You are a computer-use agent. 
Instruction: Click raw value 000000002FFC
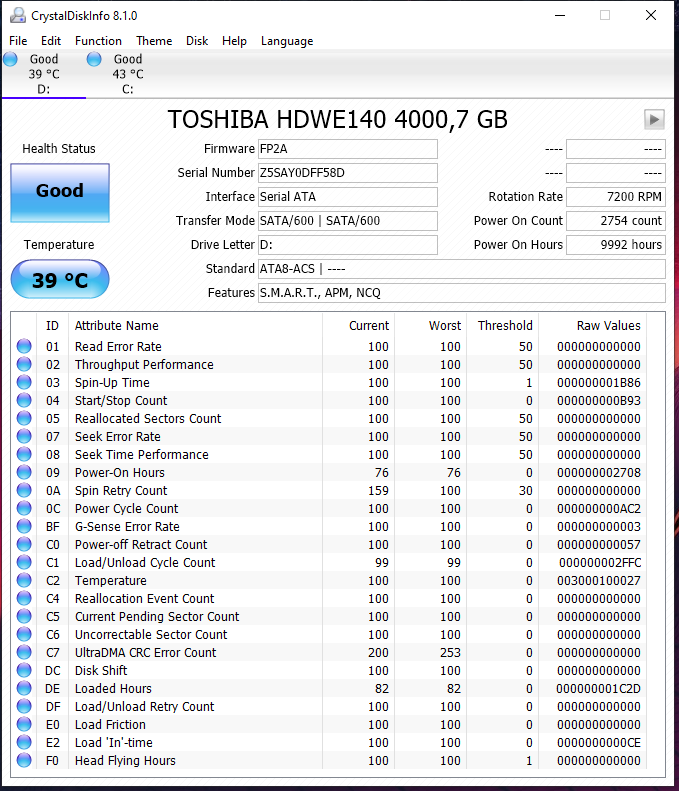600,562
